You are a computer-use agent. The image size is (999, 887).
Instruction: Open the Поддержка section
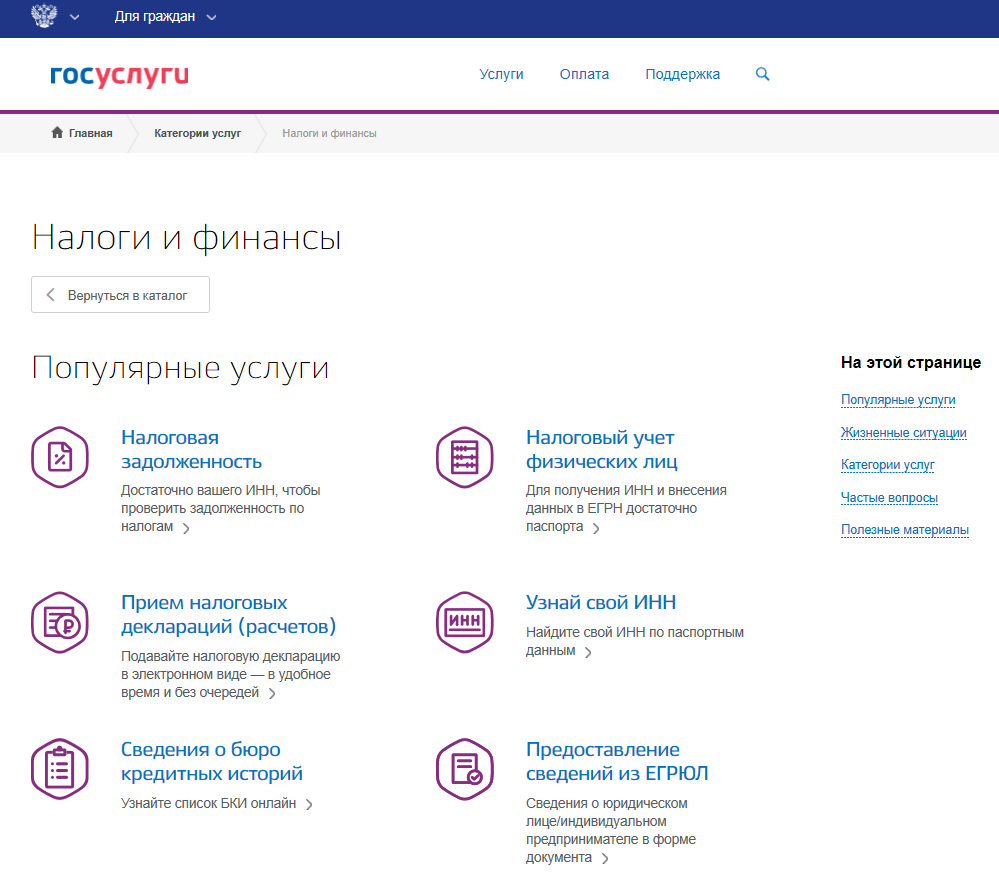pyautogui.click(x=682, y=74)
